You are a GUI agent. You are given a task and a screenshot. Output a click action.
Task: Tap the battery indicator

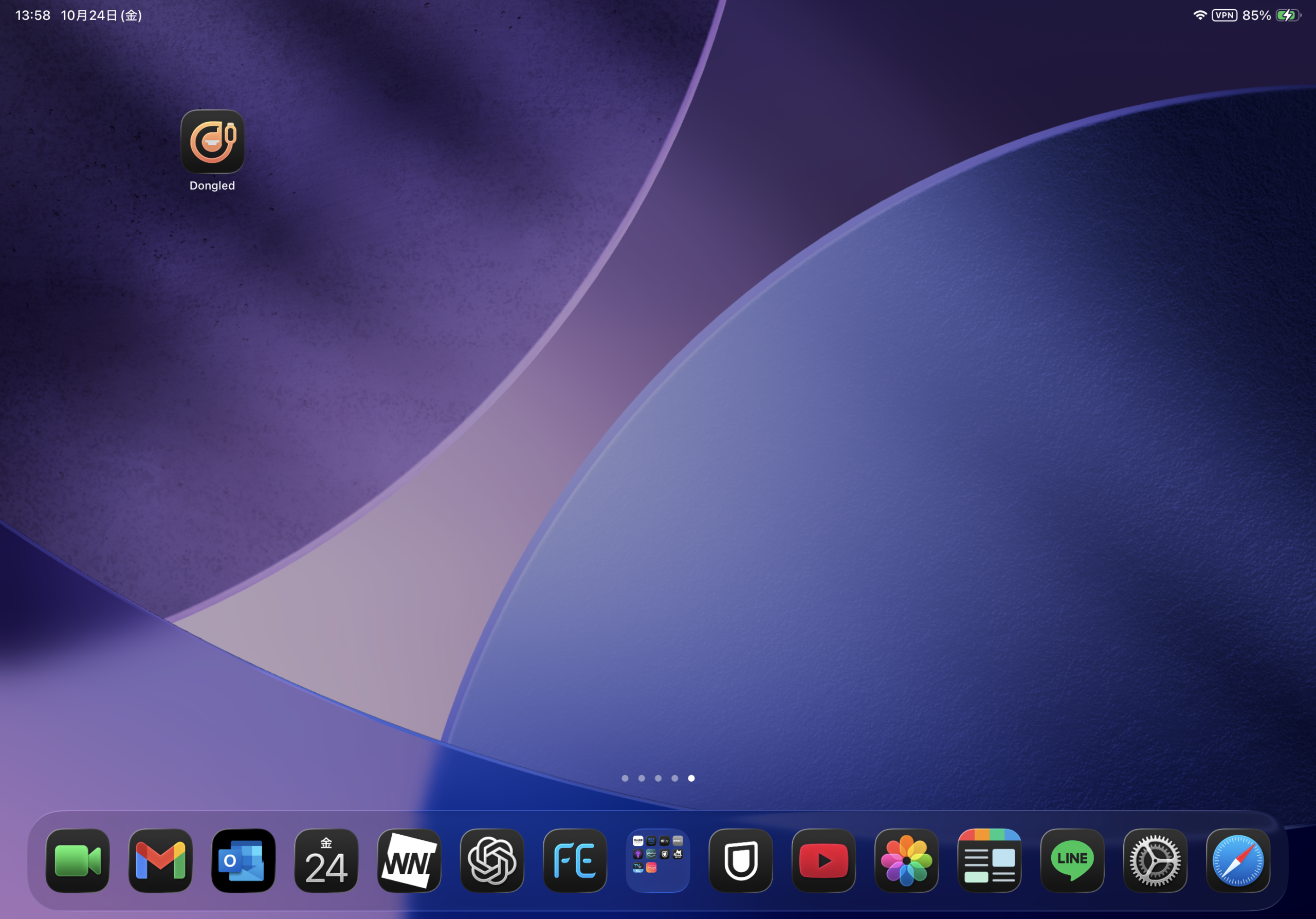tap(1288, 15)
